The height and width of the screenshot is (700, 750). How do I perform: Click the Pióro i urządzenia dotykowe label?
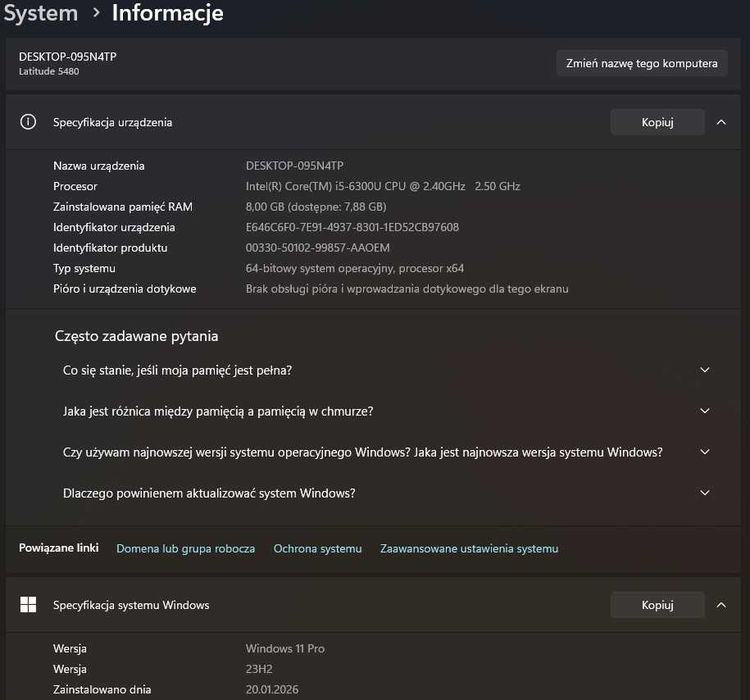(124, 289)
